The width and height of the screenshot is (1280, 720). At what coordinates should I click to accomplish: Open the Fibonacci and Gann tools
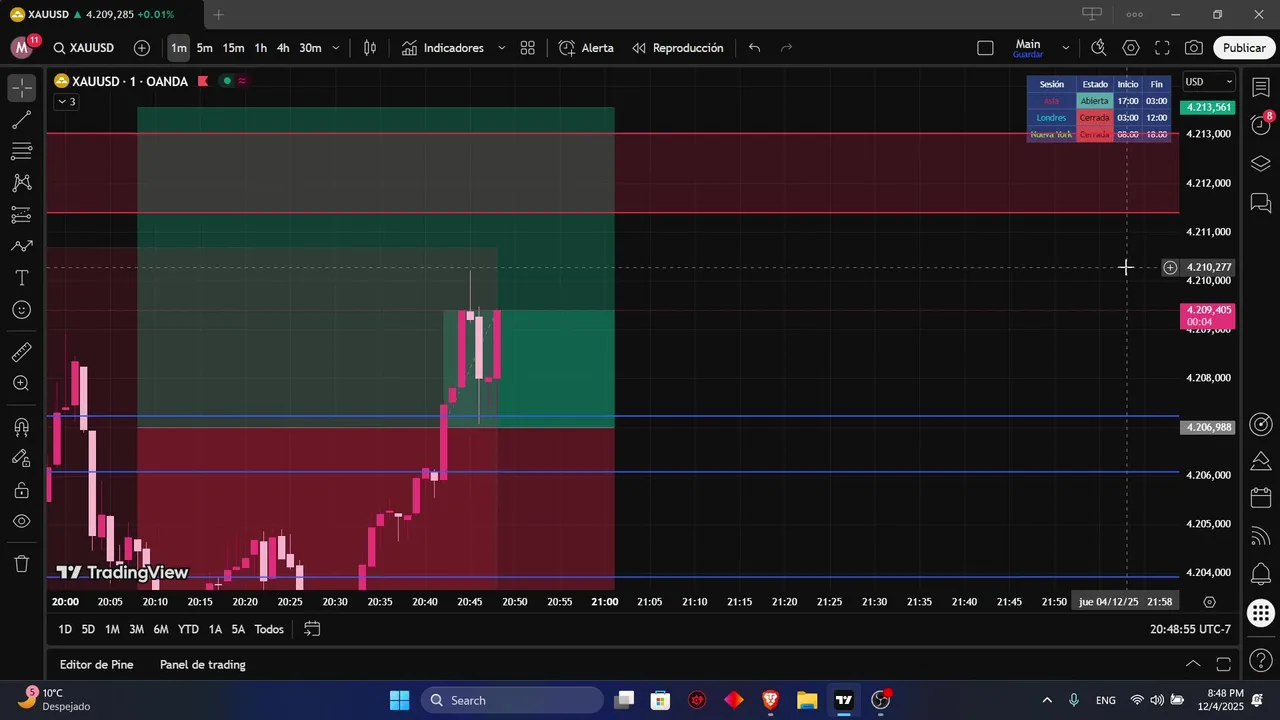(x=21, y=152)
